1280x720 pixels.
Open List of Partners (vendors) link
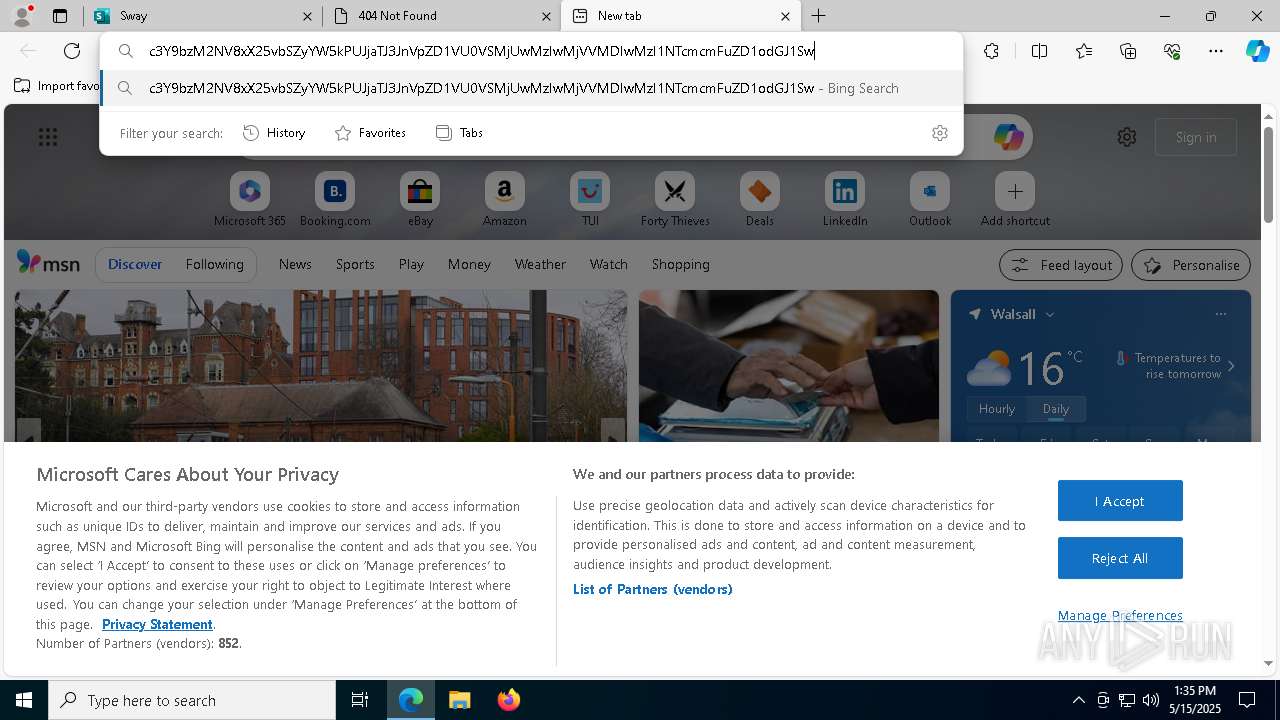653,589
